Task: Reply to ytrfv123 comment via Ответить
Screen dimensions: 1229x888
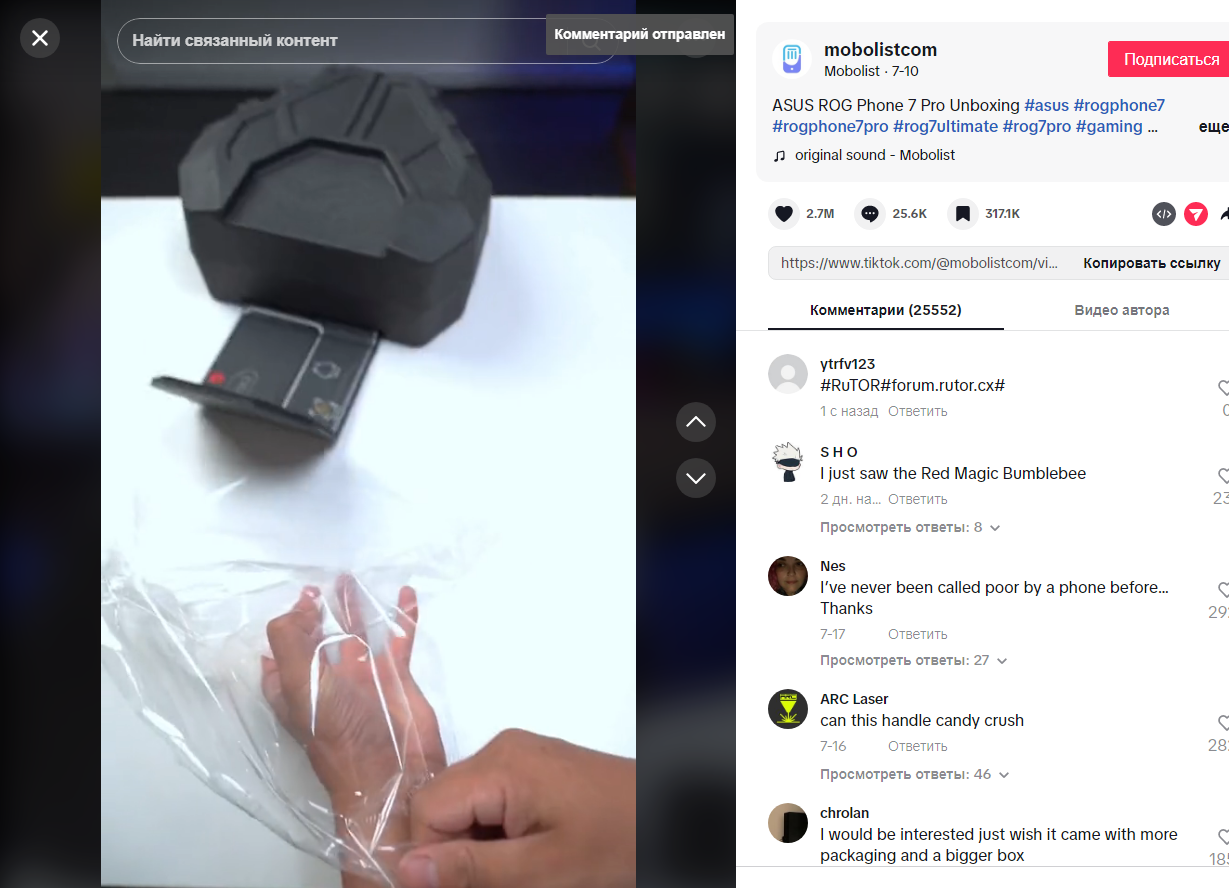Action: click(917, 411)
